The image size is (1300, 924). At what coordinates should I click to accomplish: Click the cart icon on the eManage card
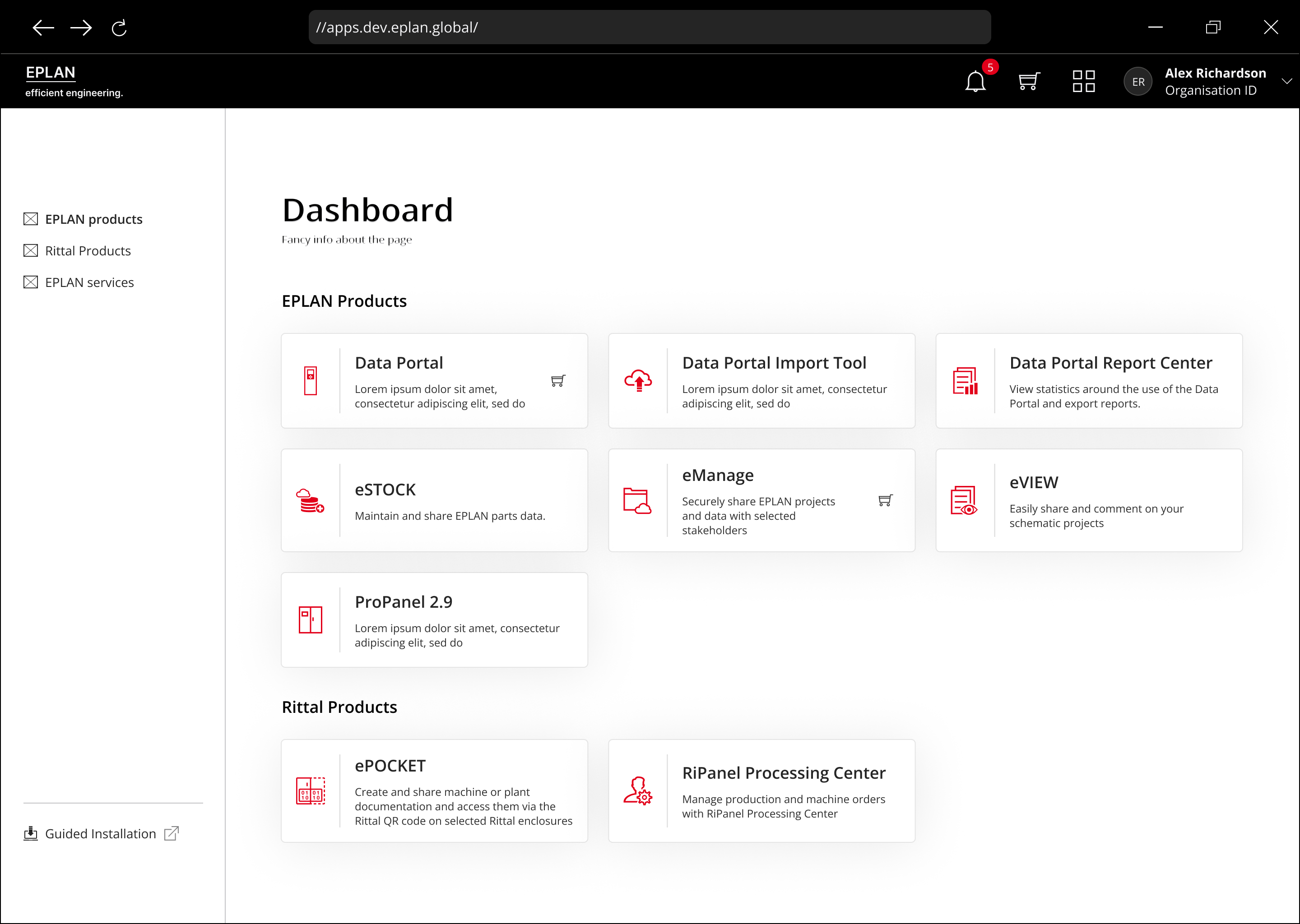tap(885, 500)
